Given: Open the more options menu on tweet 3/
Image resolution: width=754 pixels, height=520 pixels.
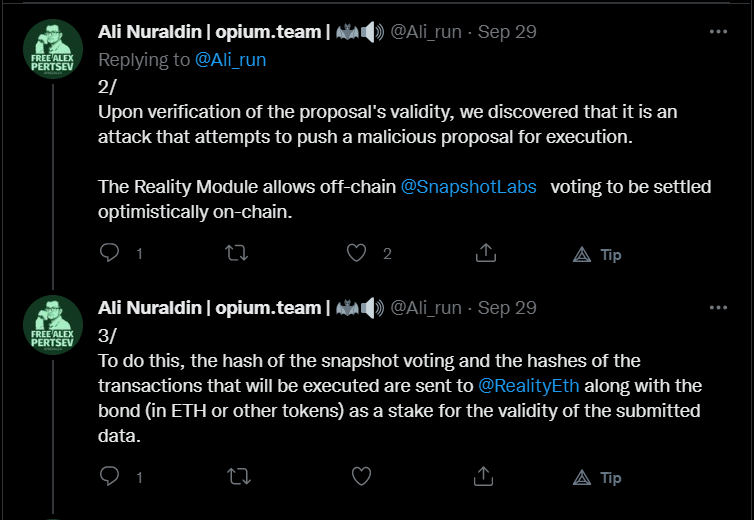Looking at the screenshot, I should point(718,308).
